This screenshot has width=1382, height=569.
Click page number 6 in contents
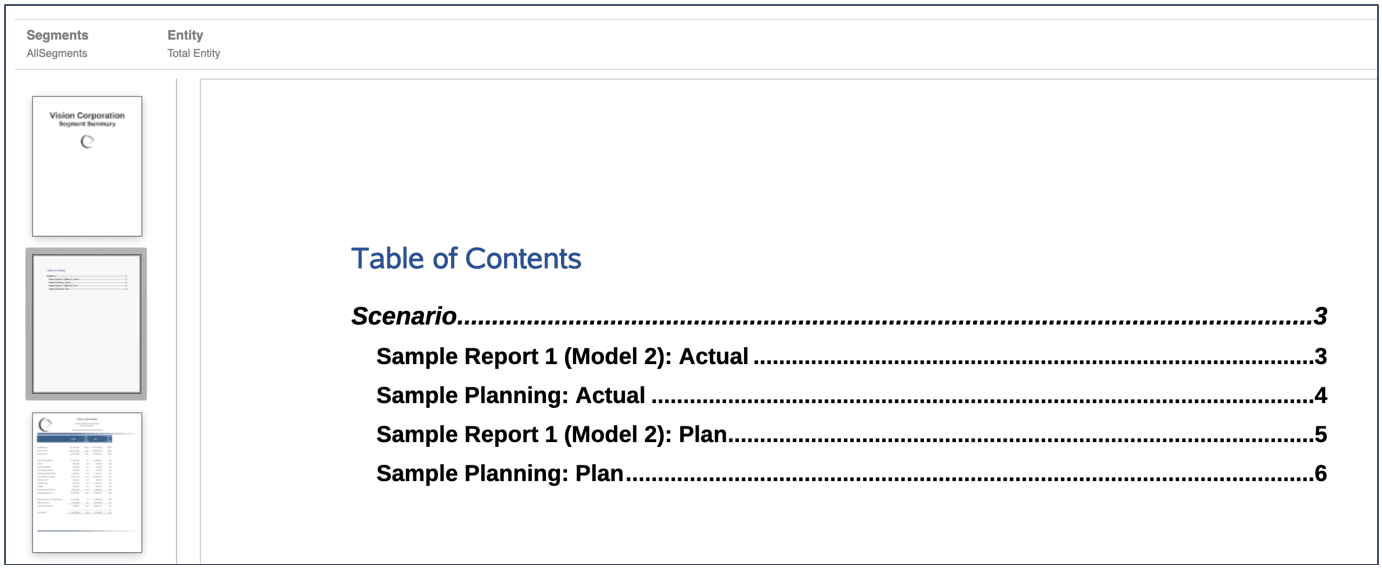[x=1320, y=473]
